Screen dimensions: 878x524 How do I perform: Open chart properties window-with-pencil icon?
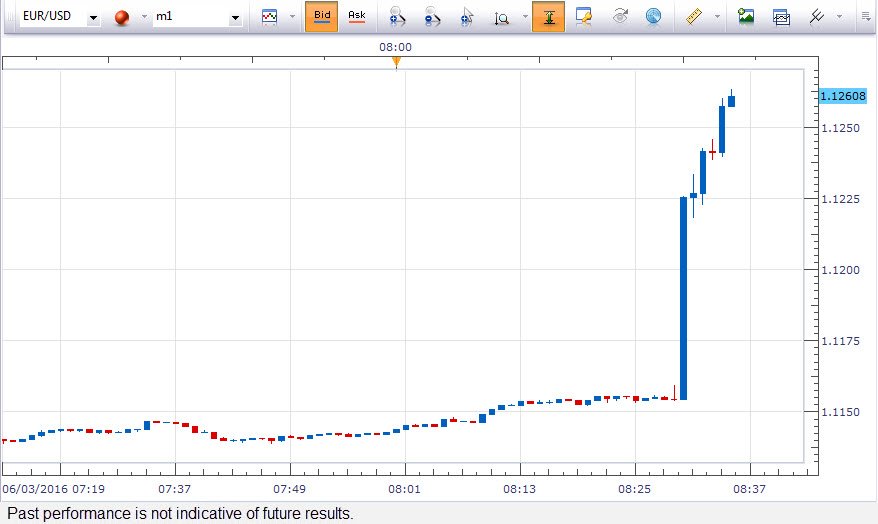click(583, 17)
